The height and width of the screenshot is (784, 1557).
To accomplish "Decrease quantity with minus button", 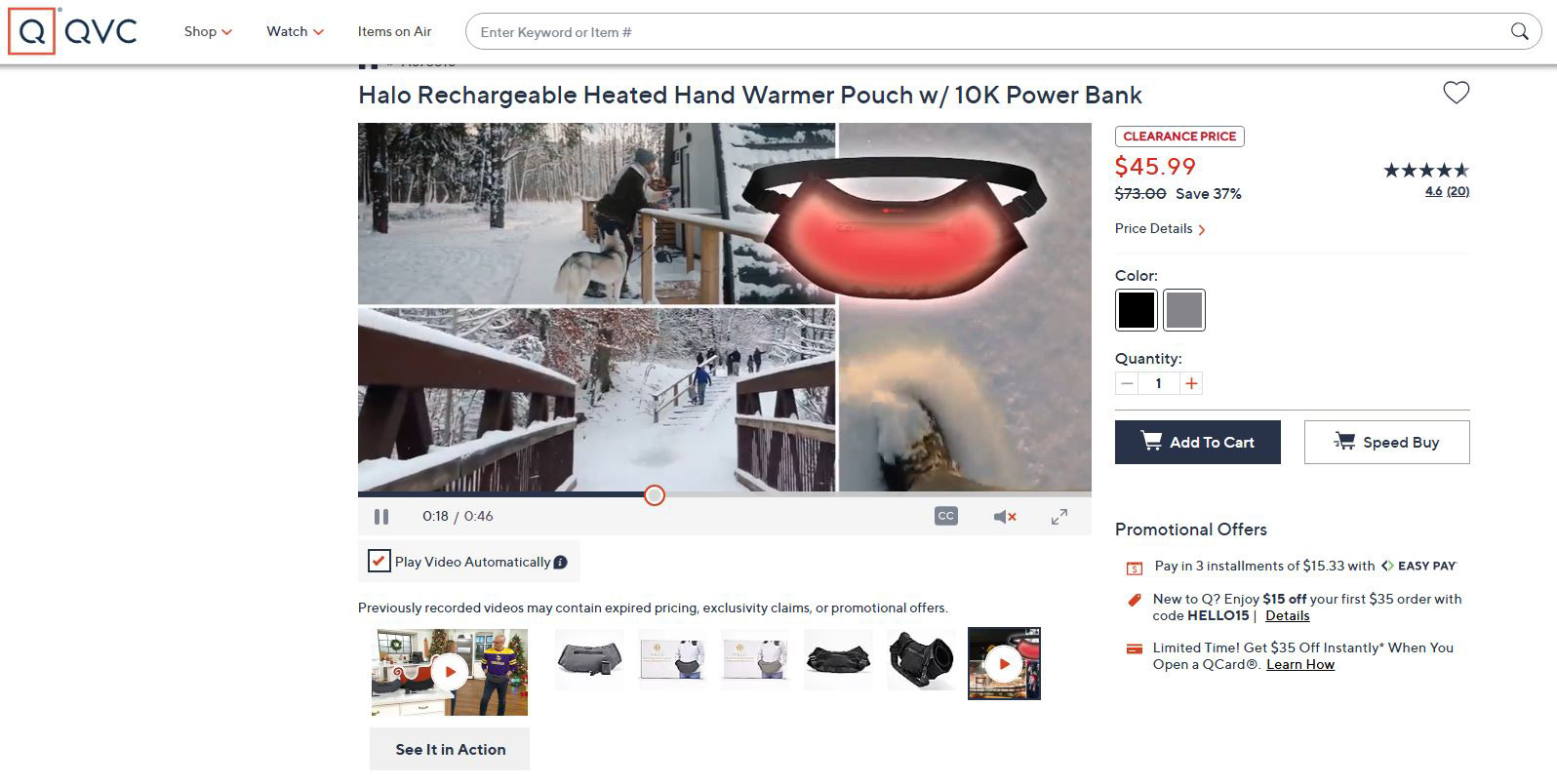I will [x=1127, y=383].
